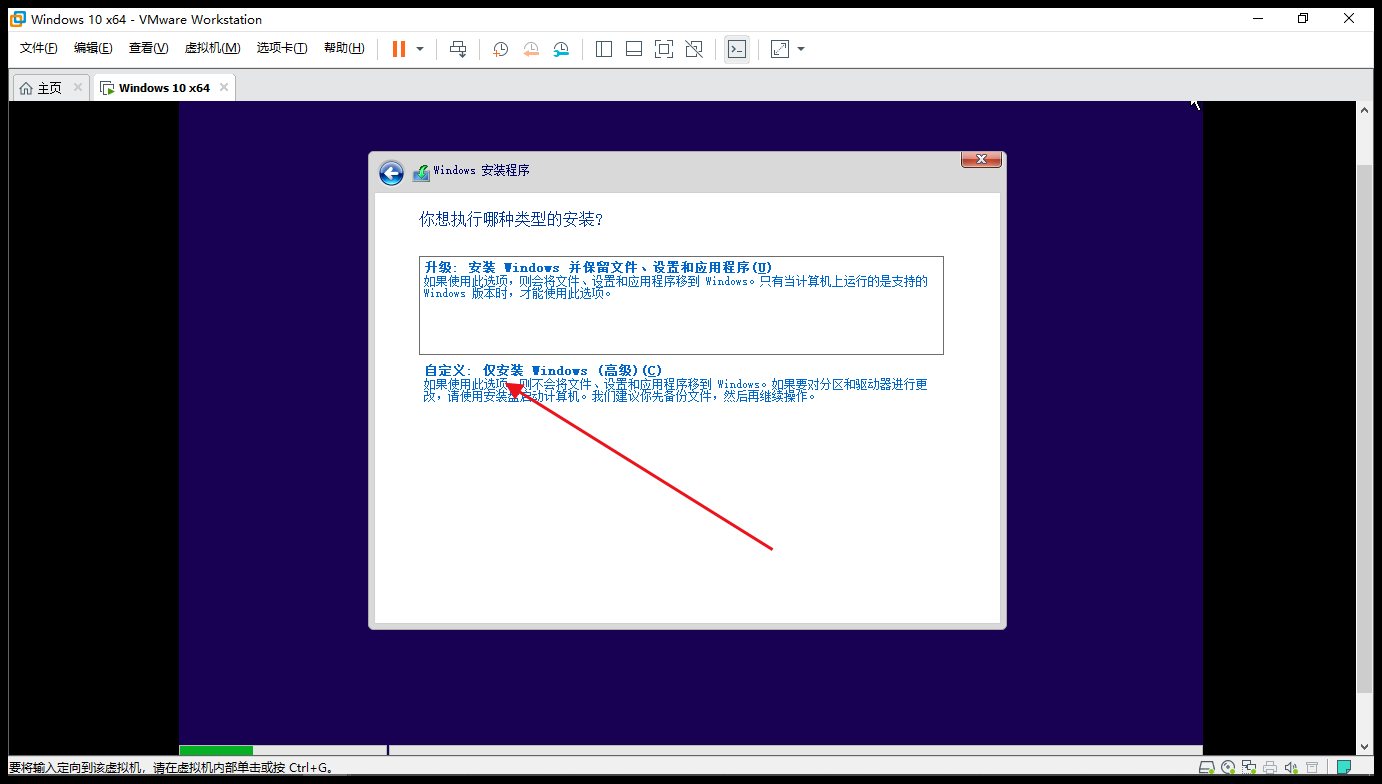Click the VMware Workstation title bar icon
This screenshot has width=1382, height=784.
click(x=17, y=18)
